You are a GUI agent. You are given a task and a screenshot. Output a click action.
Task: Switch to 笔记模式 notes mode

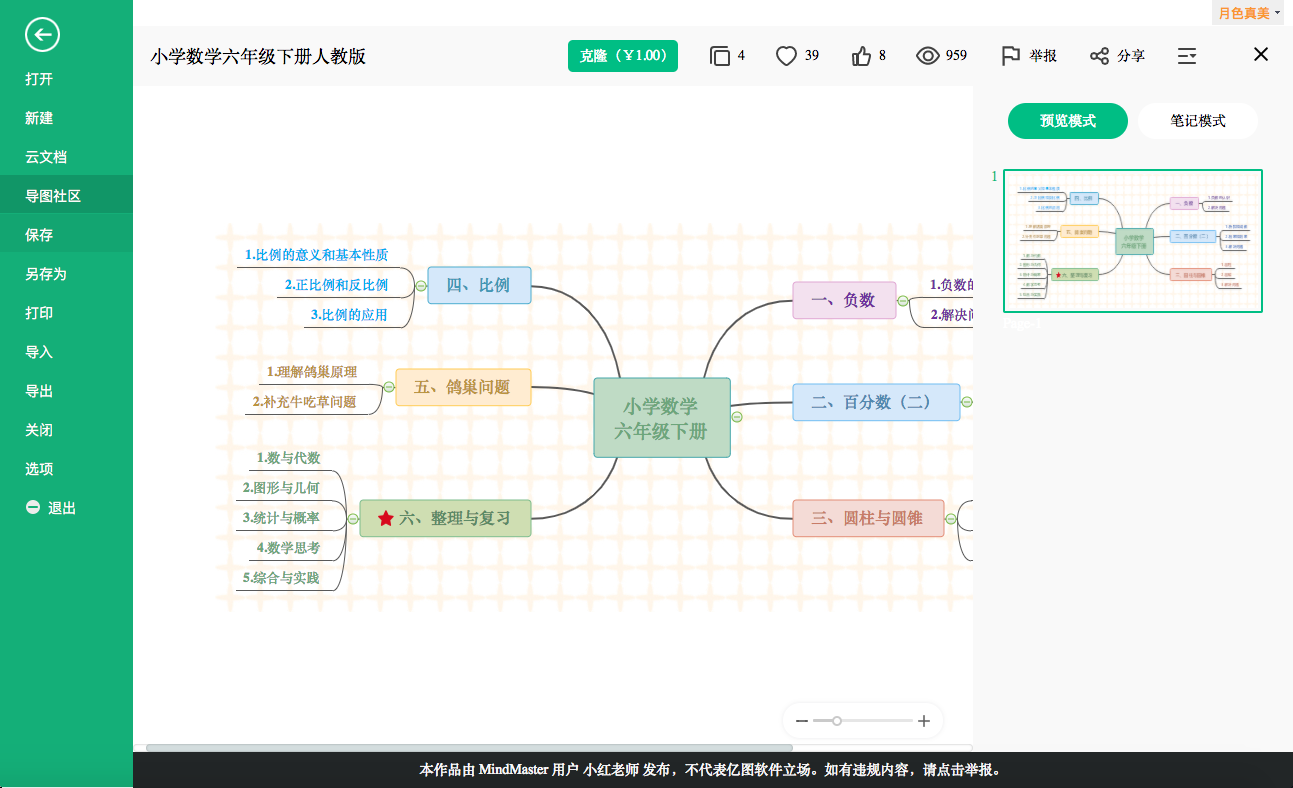1198,121
